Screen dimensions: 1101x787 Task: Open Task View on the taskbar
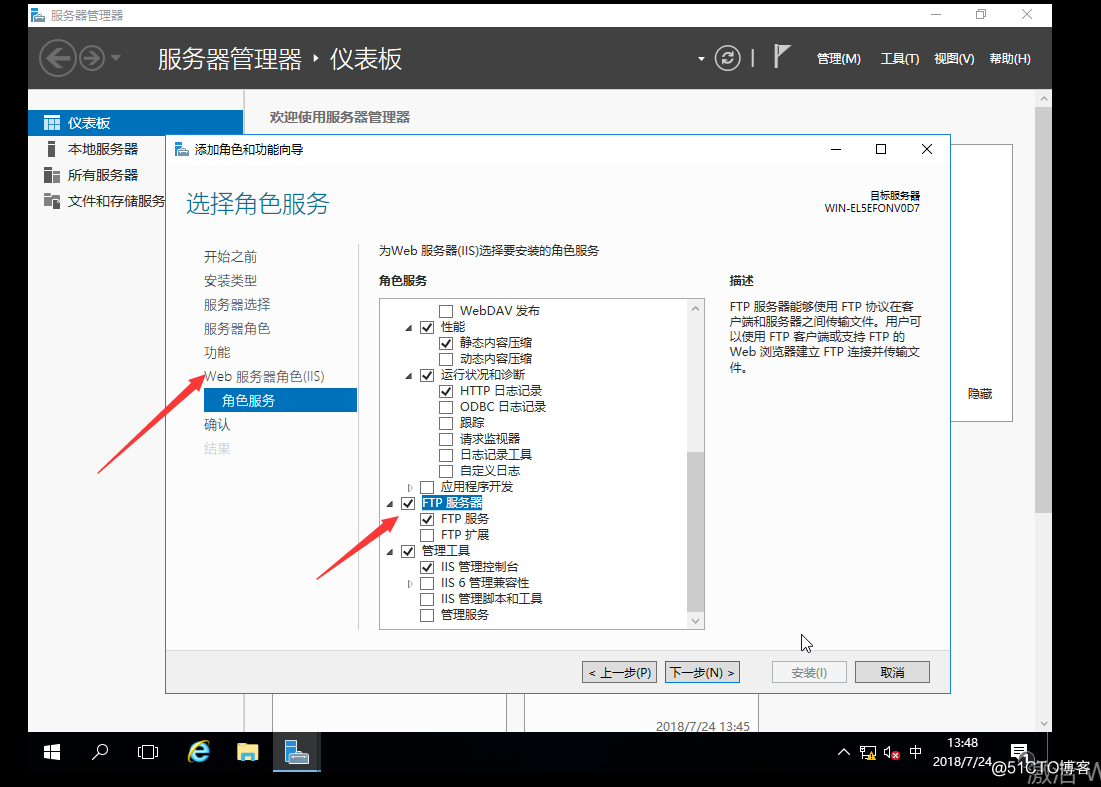148,752
